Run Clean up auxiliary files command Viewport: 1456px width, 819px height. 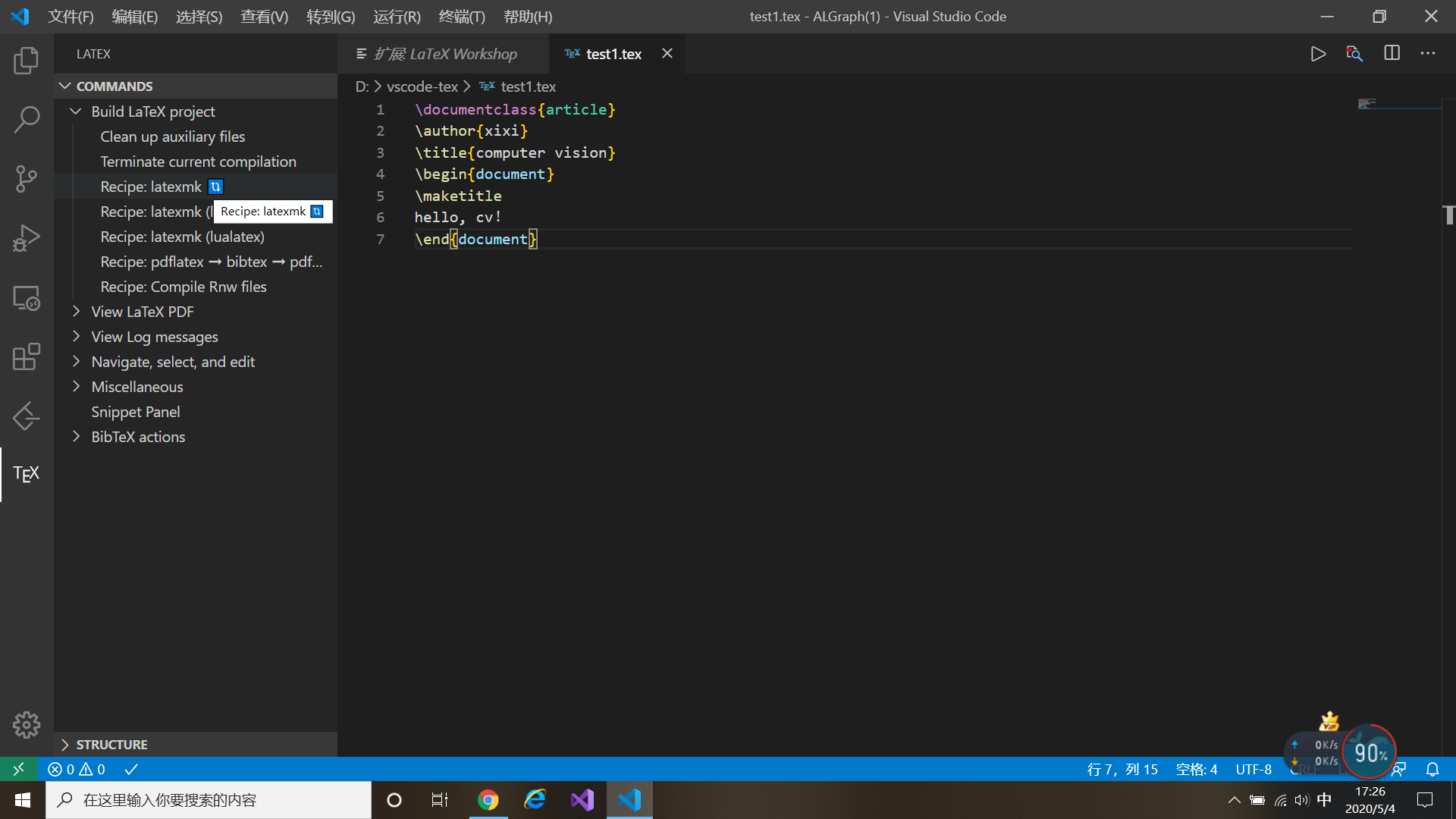click(x=172, y=136)
